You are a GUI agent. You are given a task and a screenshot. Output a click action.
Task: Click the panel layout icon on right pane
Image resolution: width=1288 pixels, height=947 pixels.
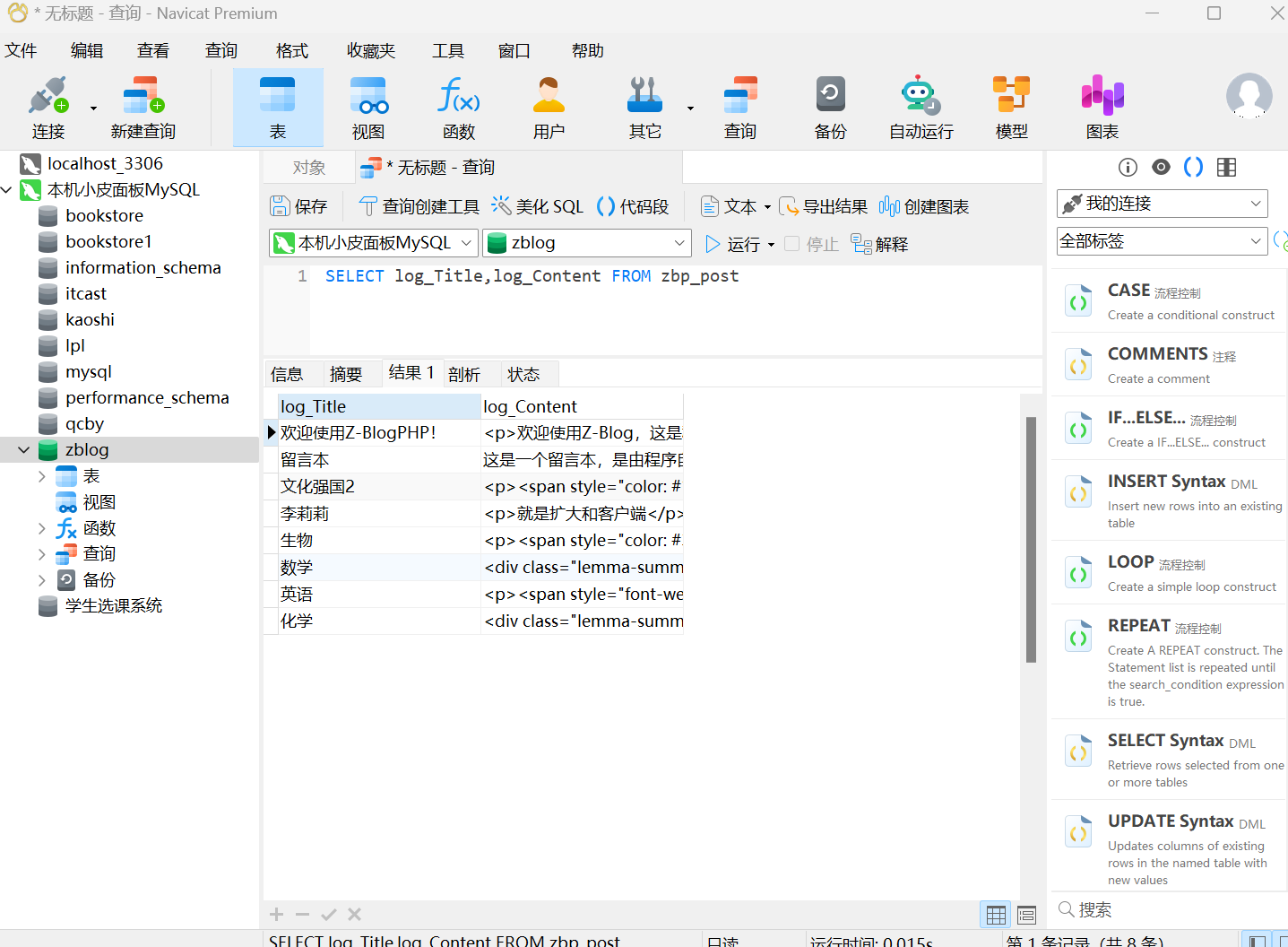coord(1227,168)
